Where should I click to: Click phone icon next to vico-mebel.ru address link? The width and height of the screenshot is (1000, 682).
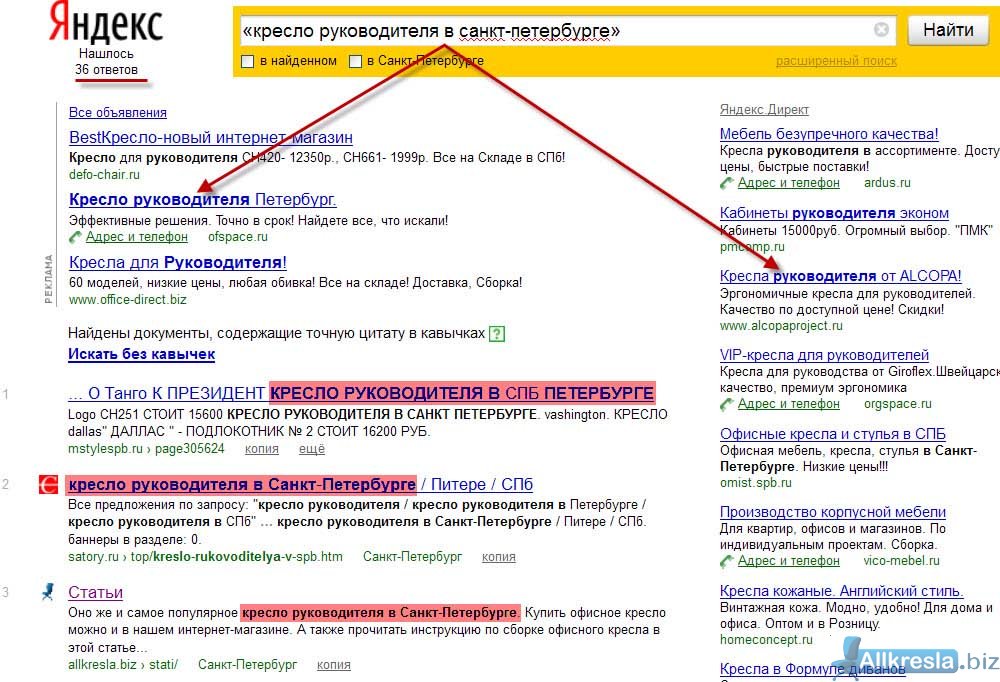tap(726, 561)
